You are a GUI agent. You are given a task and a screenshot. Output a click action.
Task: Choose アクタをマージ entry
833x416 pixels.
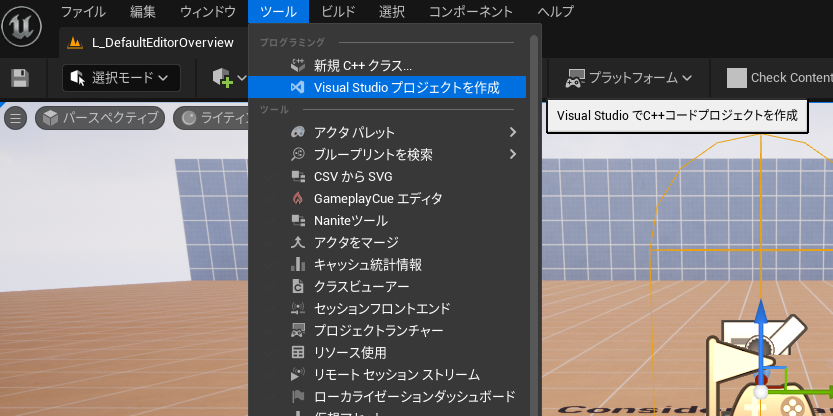387,242
